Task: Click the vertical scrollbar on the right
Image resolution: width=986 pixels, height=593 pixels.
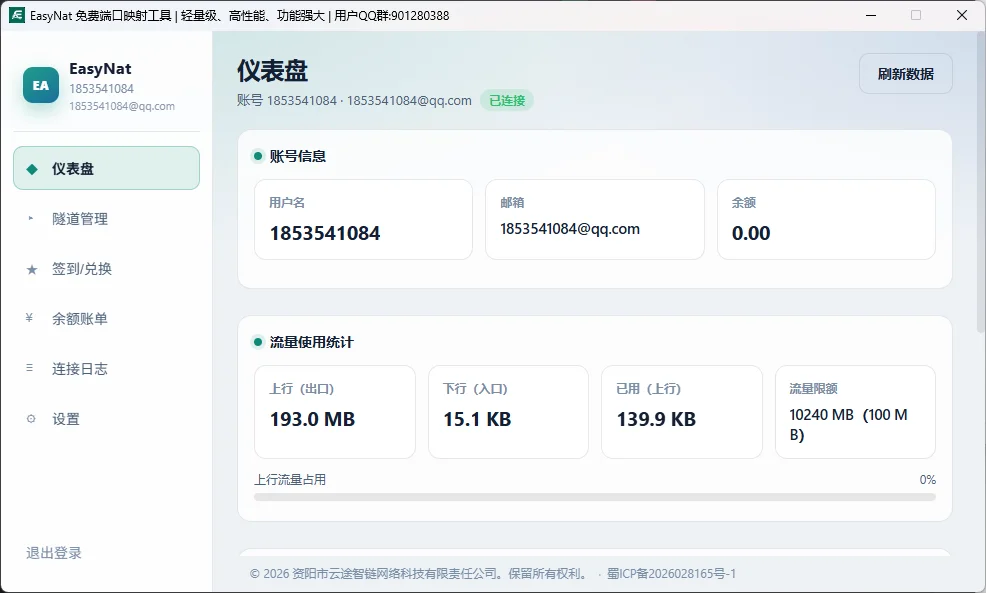Action: pos(981,182)
